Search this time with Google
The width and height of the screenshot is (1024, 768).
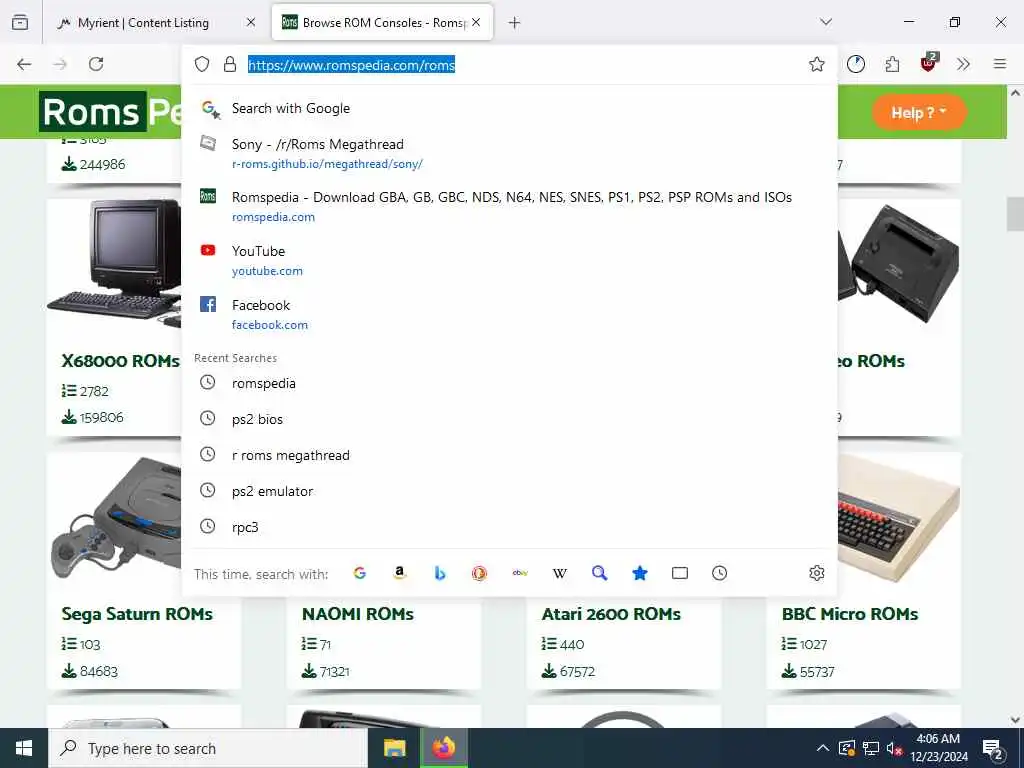(359, 573)
